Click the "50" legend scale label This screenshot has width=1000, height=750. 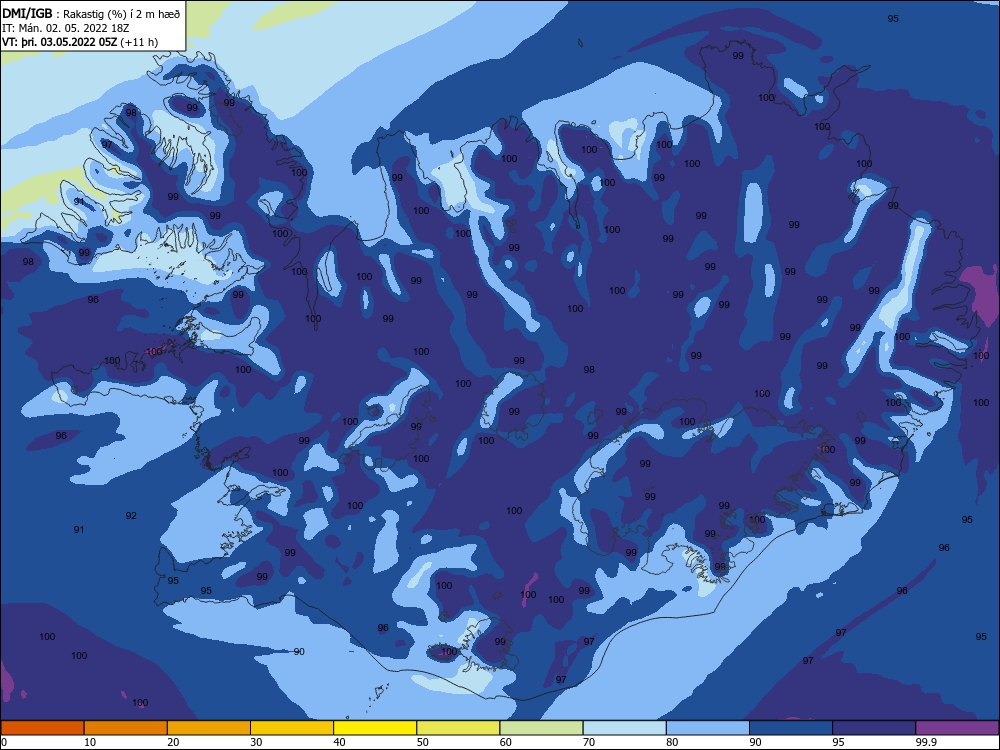point(423,742)
